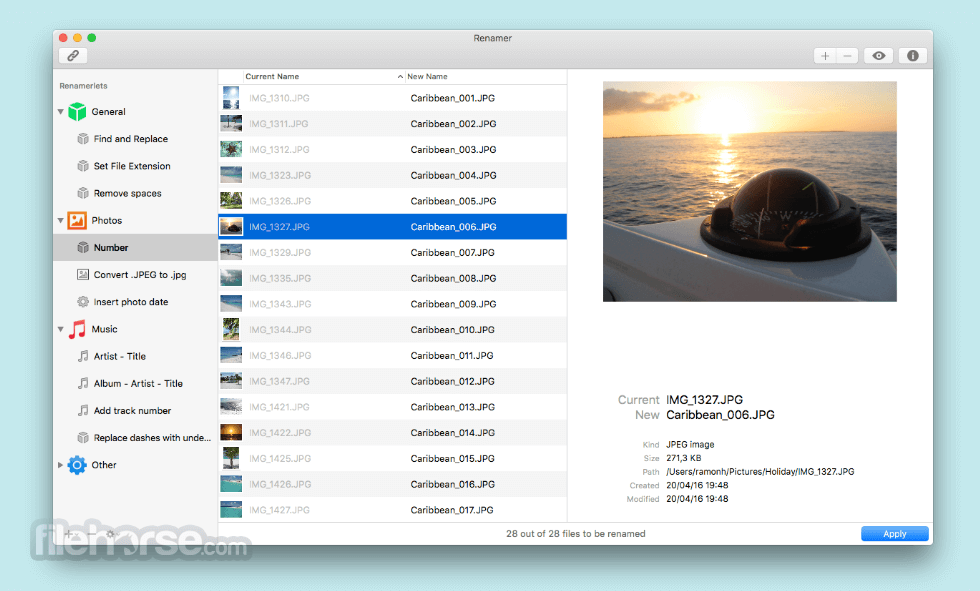Click the cube icon beside Set File Extension
The height and width of the screenshot is (591, 980).
click(x=82, y=166)
